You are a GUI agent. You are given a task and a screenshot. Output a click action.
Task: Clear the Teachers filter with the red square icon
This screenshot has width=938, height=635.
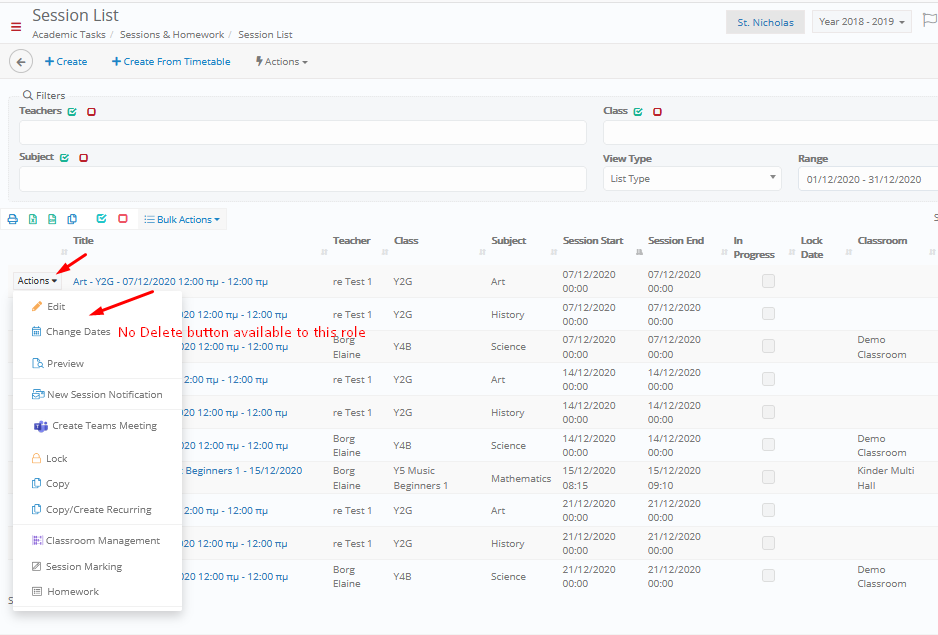point(92,111)
